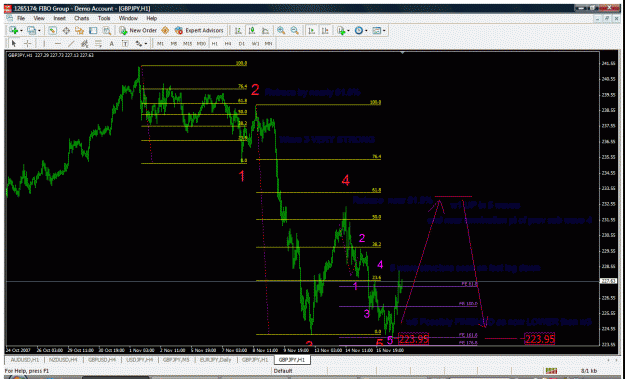Click the New Order button

(138, 30)
